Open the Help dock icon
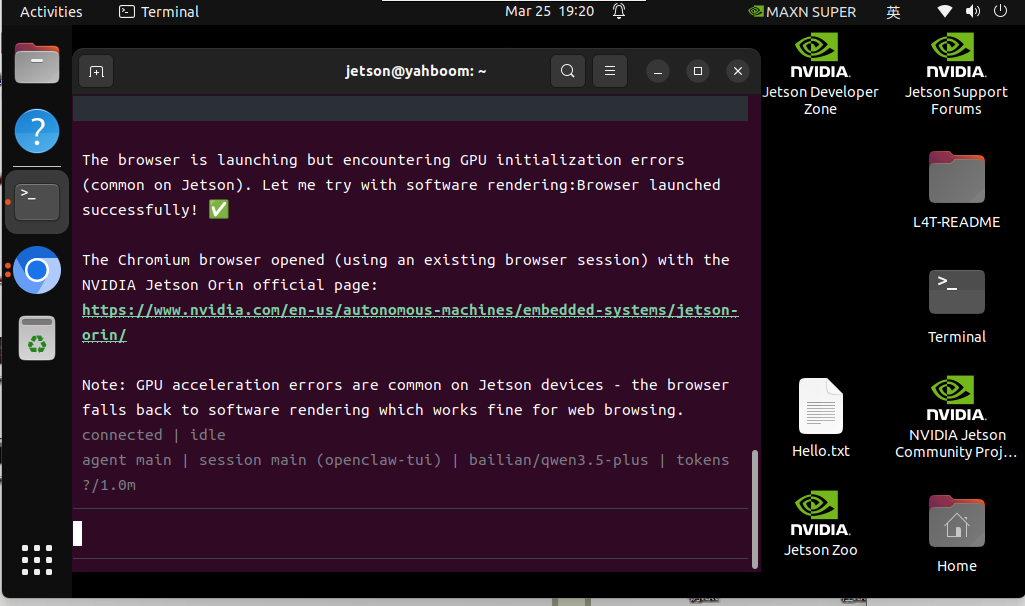 click(x=37, y=131)
